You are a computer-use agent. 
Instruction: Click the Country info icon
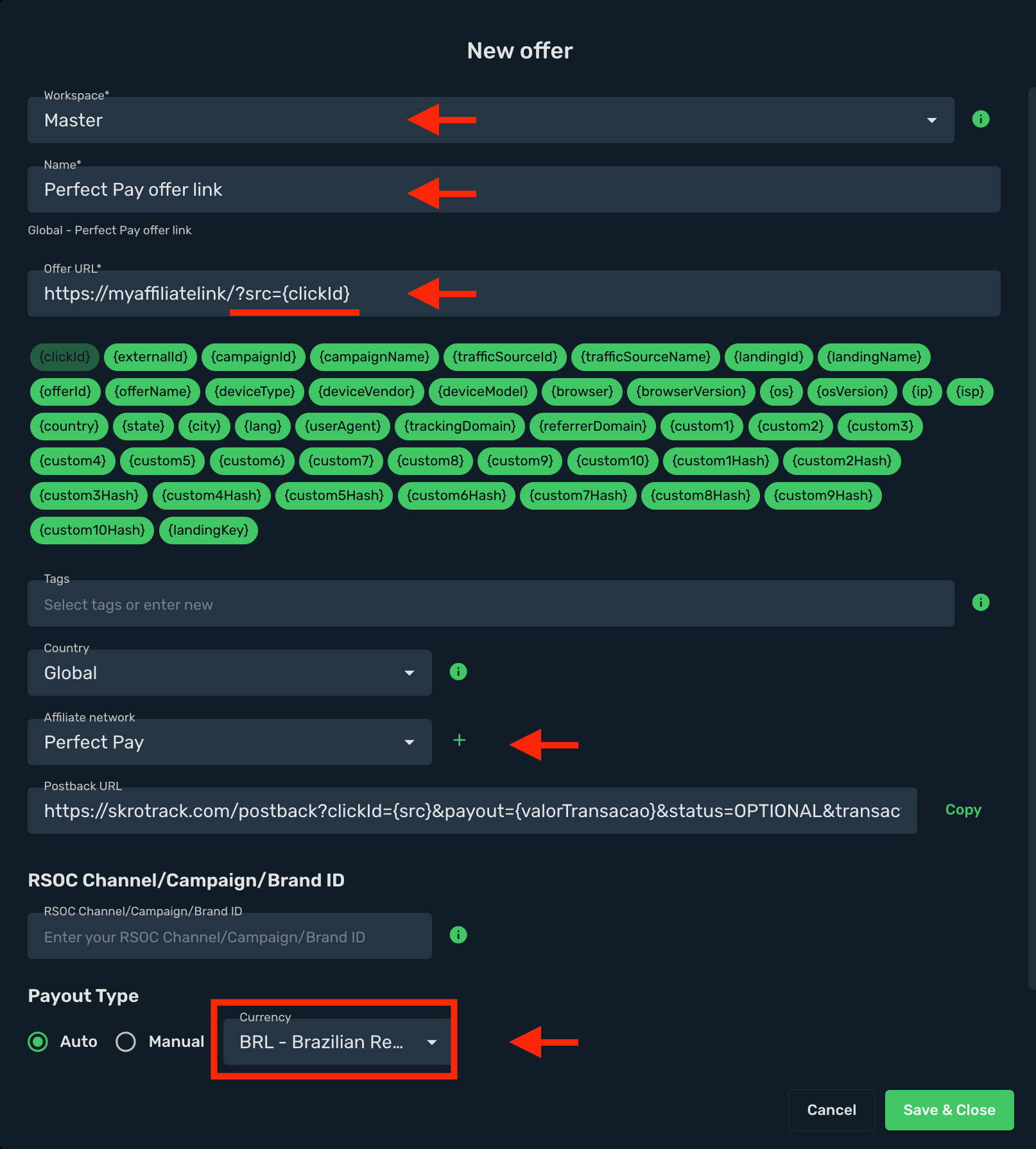pos(458,672)
